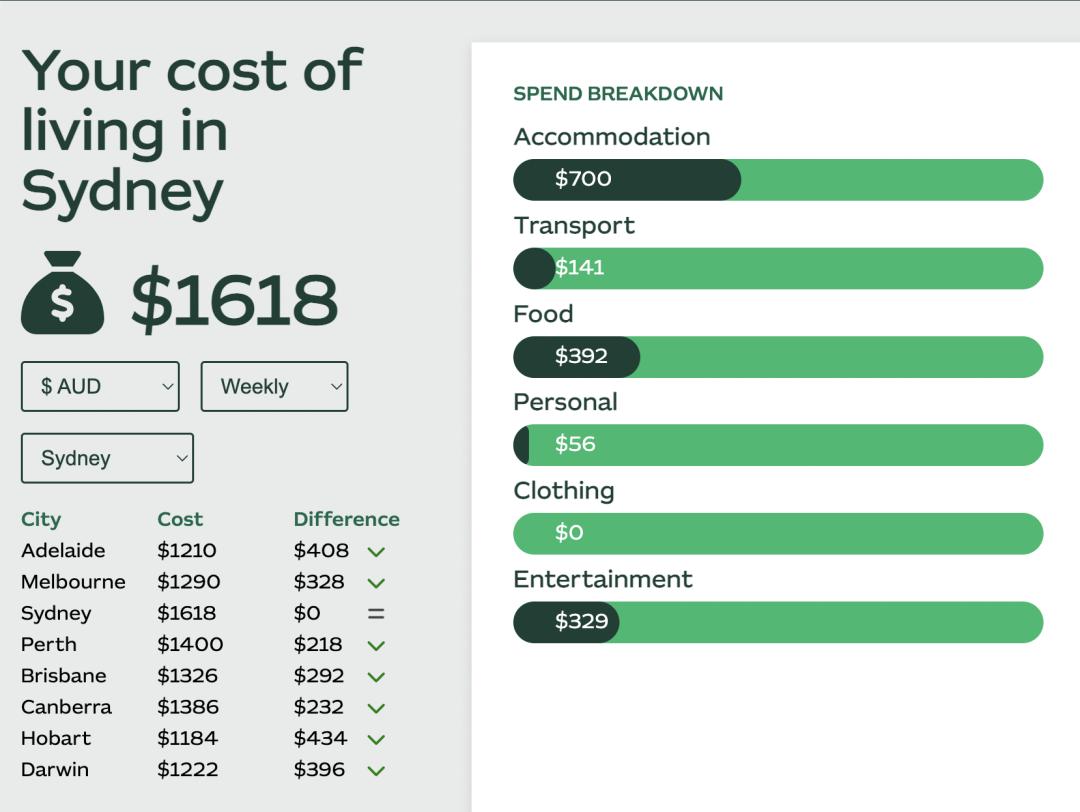Screen dimensions: 1080x812
Task: Click the money bag icon
Action: coord(62,293)
